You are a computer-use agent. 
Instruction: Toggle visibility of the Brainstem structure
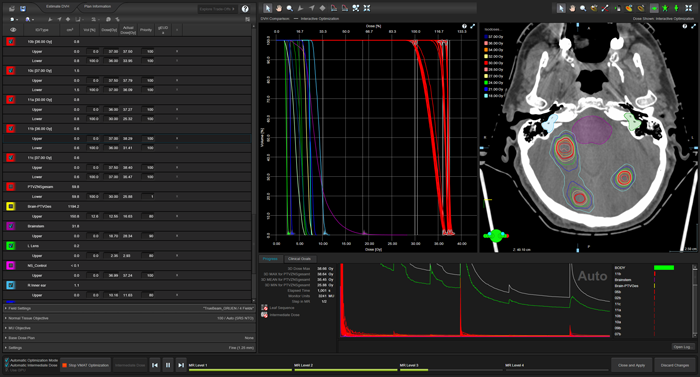(10, 226)
